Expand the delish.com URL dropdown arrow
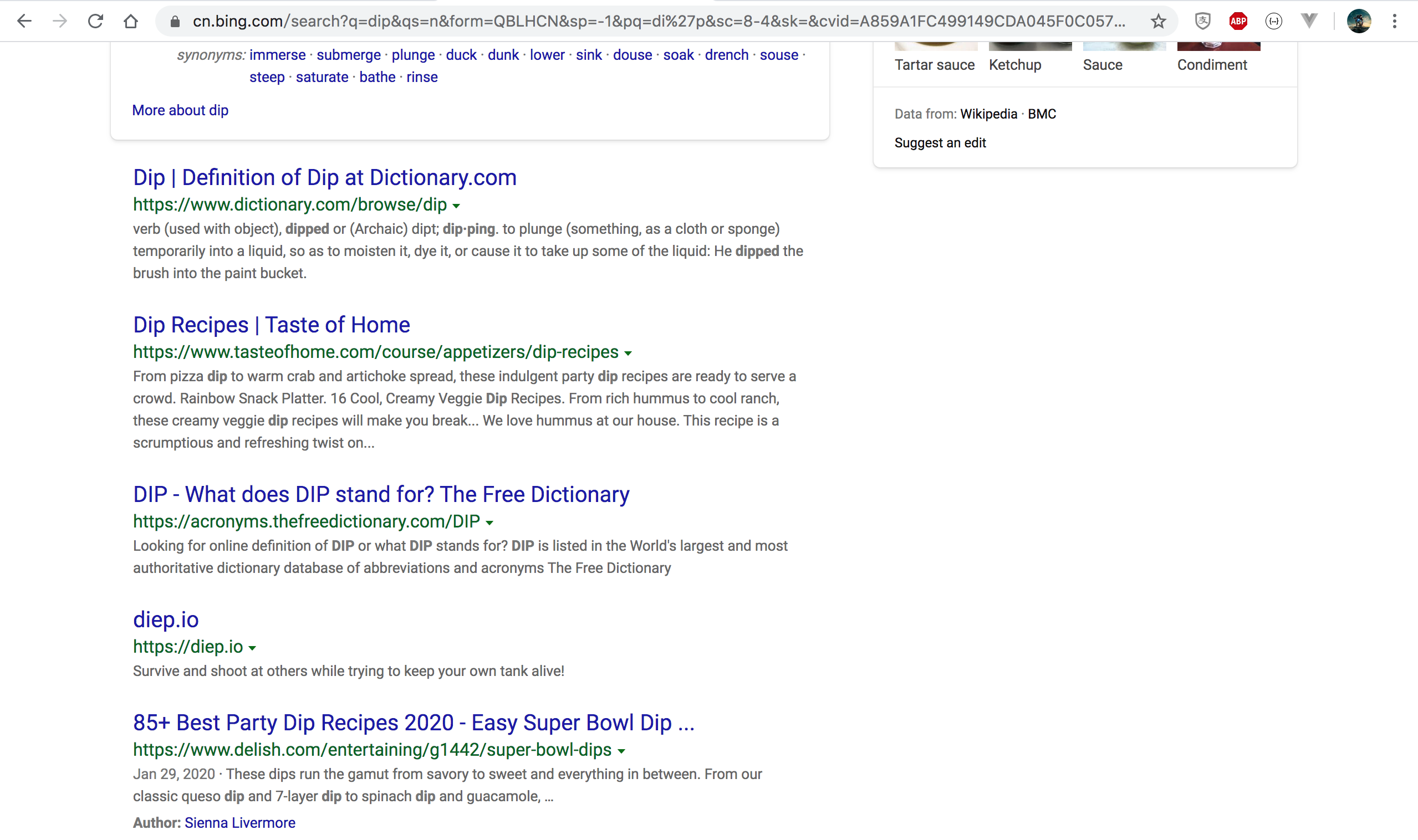The height and width of the screenshot is (840, 1418). [x=621, y=751]
